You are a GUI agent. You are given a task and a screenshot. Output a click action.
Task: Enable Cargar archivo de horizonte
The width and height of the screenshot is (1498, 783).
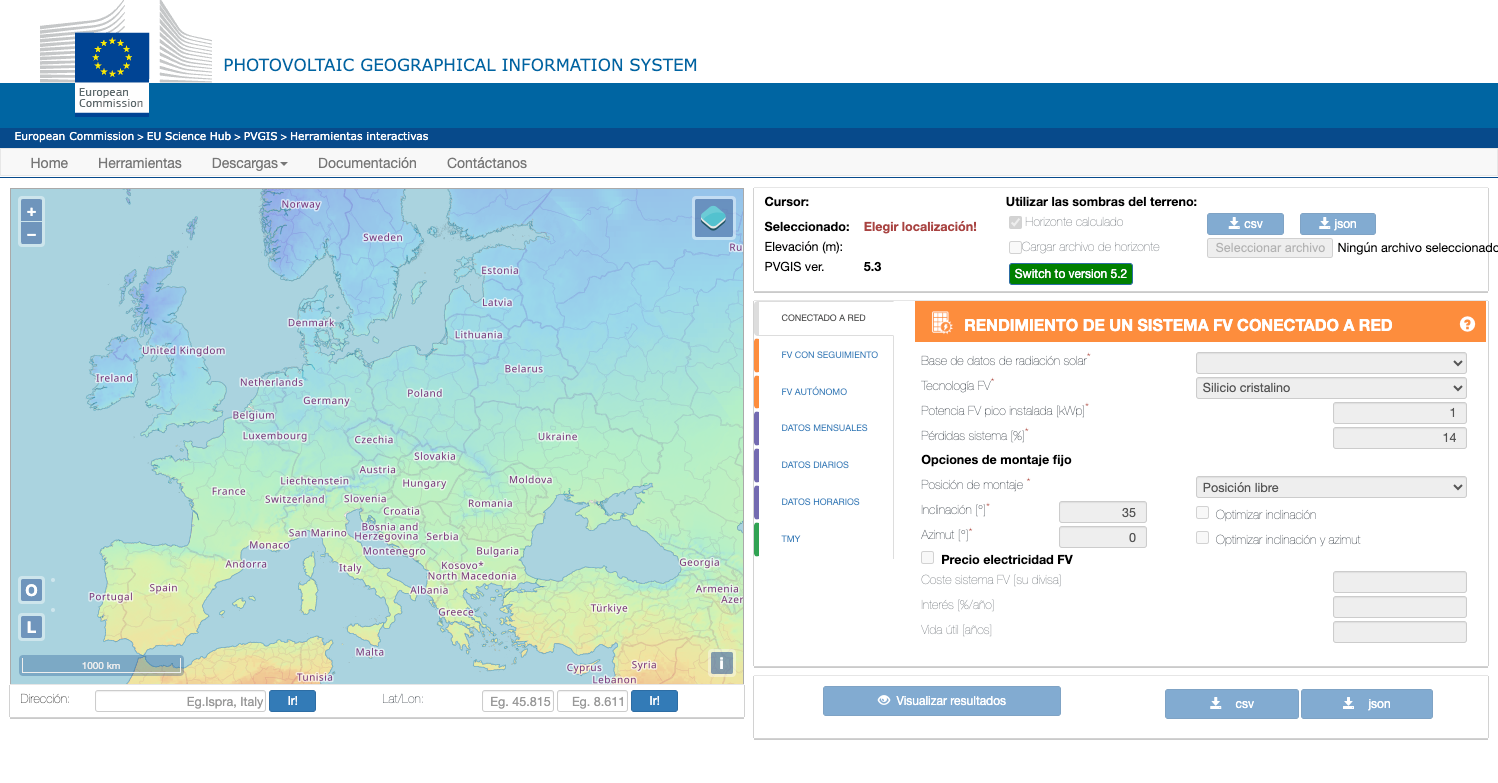(x=1015, y=246)
